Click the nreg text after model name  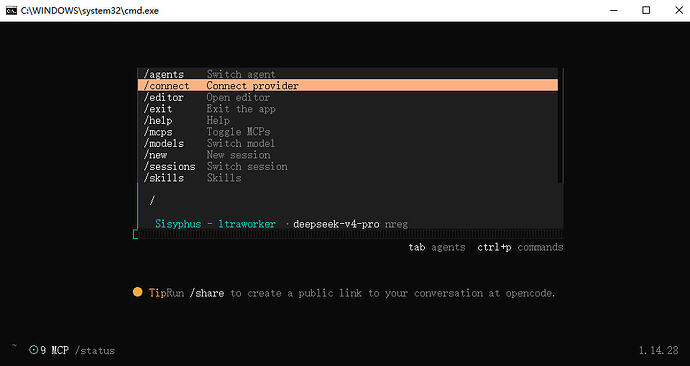coord(396,224)
